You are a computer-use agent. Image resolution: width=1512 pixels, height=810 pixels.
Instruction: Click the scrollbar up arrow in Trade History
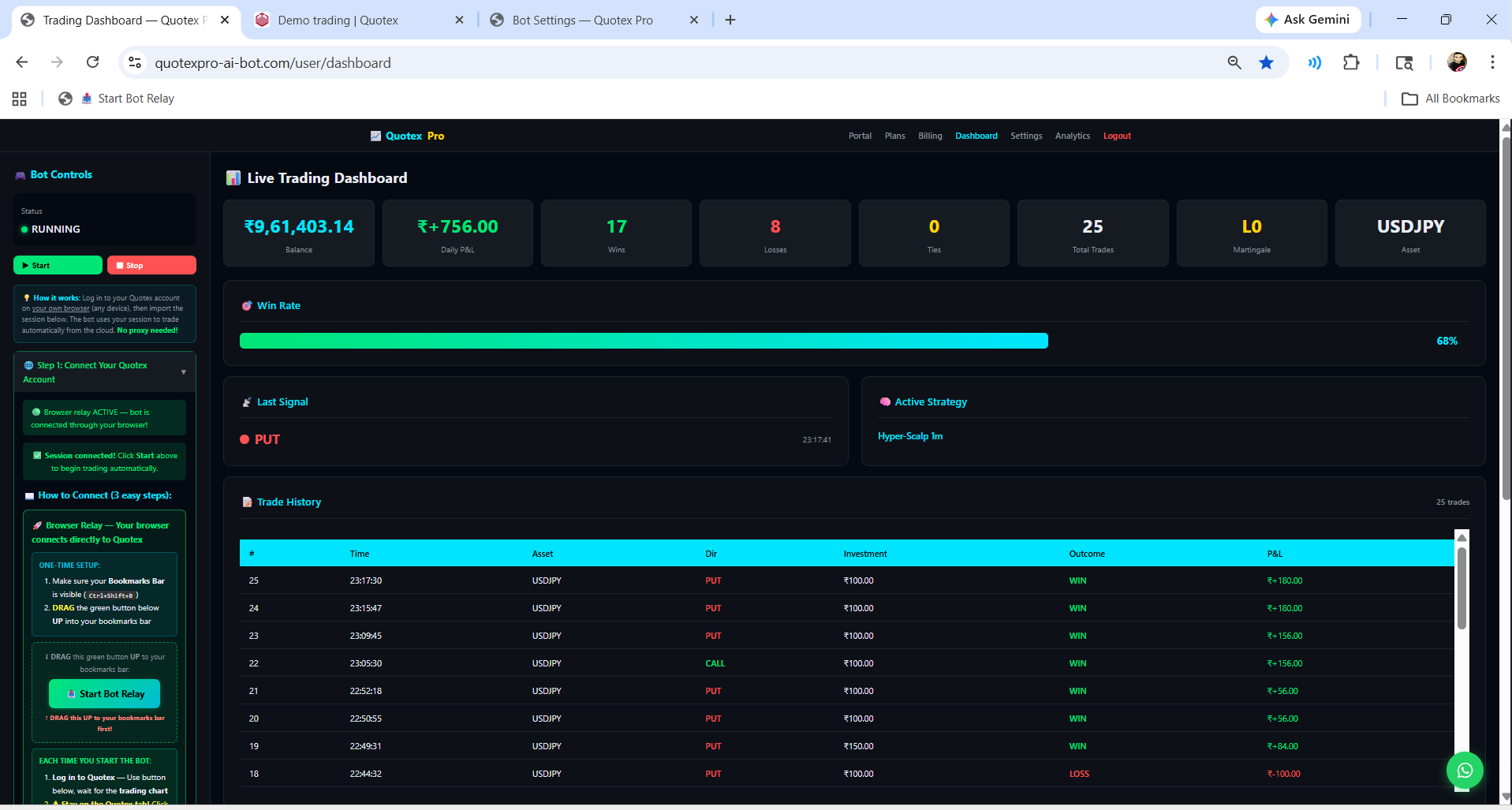[x=1462, y=537]
